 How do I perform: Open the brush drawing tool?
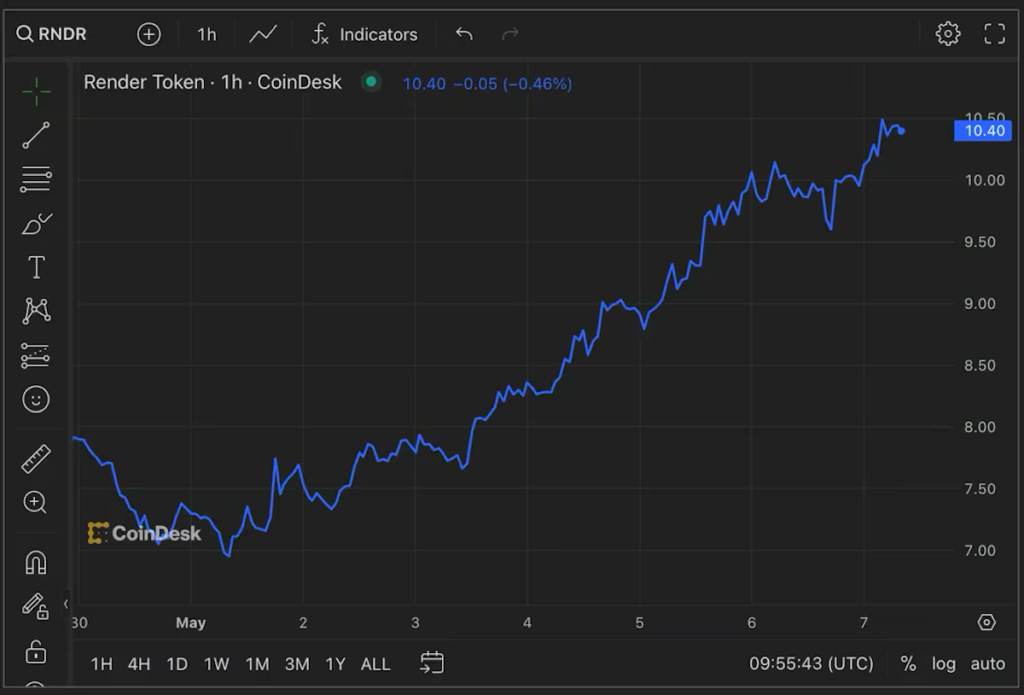(x=36, y=223)
